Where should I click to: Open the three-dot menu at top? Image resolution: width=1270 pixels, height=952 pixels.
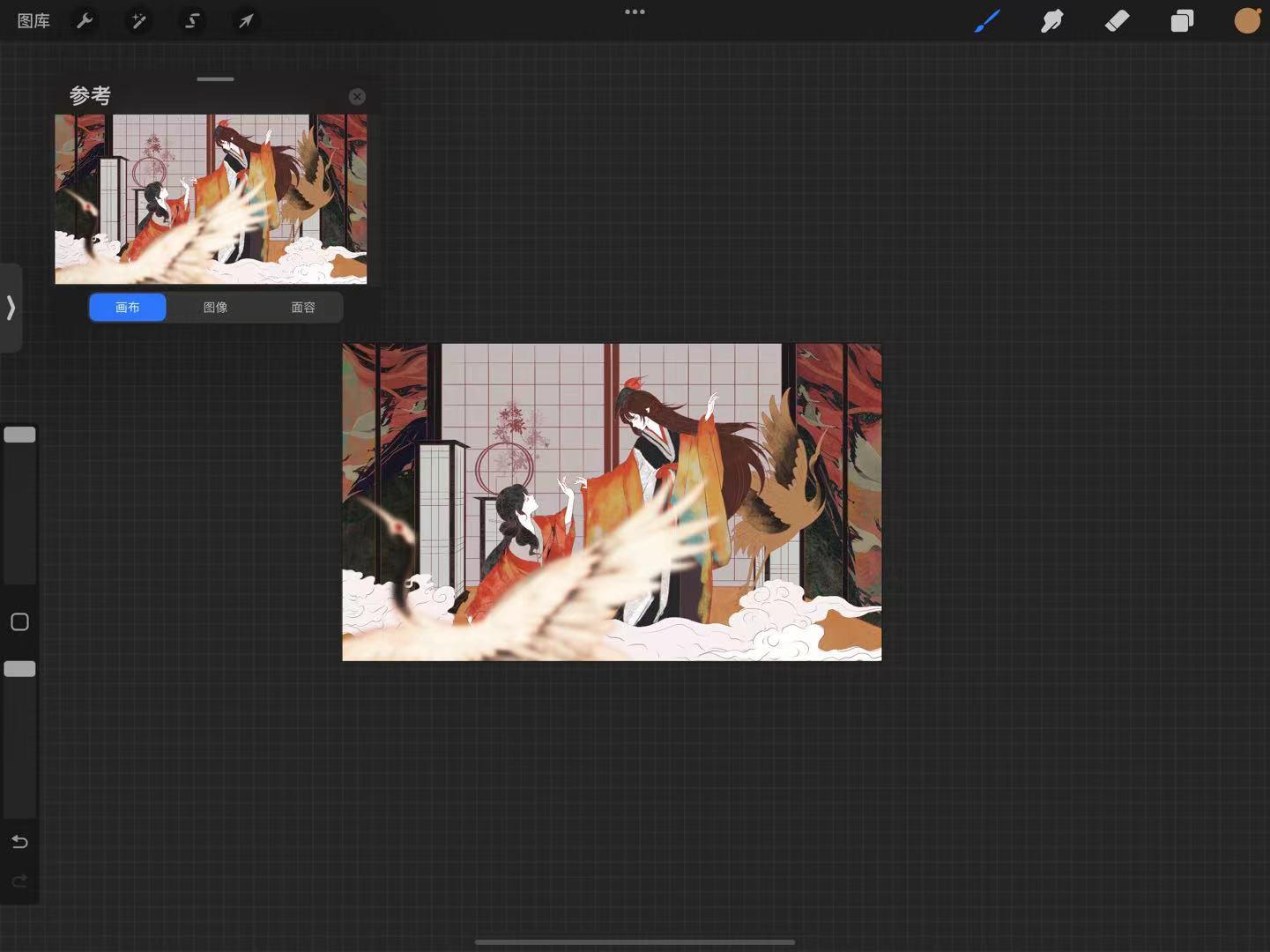point(635,11)
